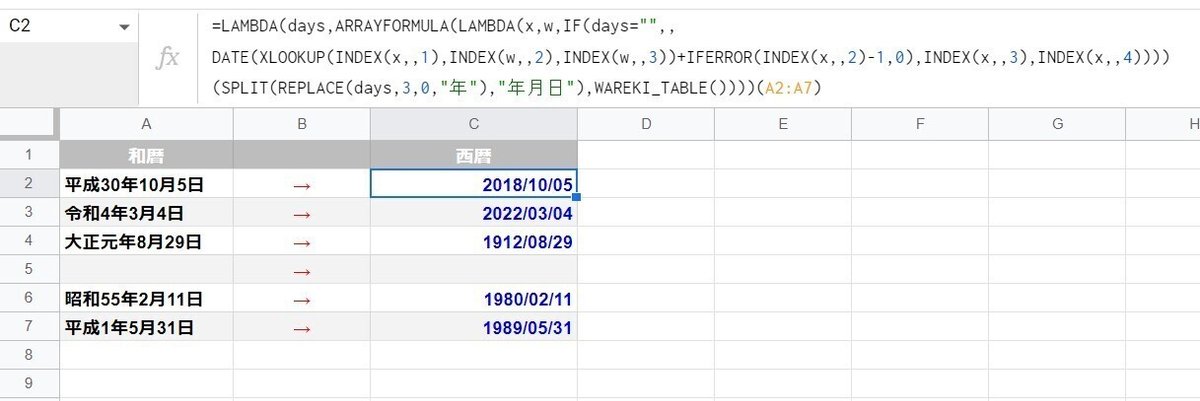
Task: Select column E header
Action: (x=782, y=124)
